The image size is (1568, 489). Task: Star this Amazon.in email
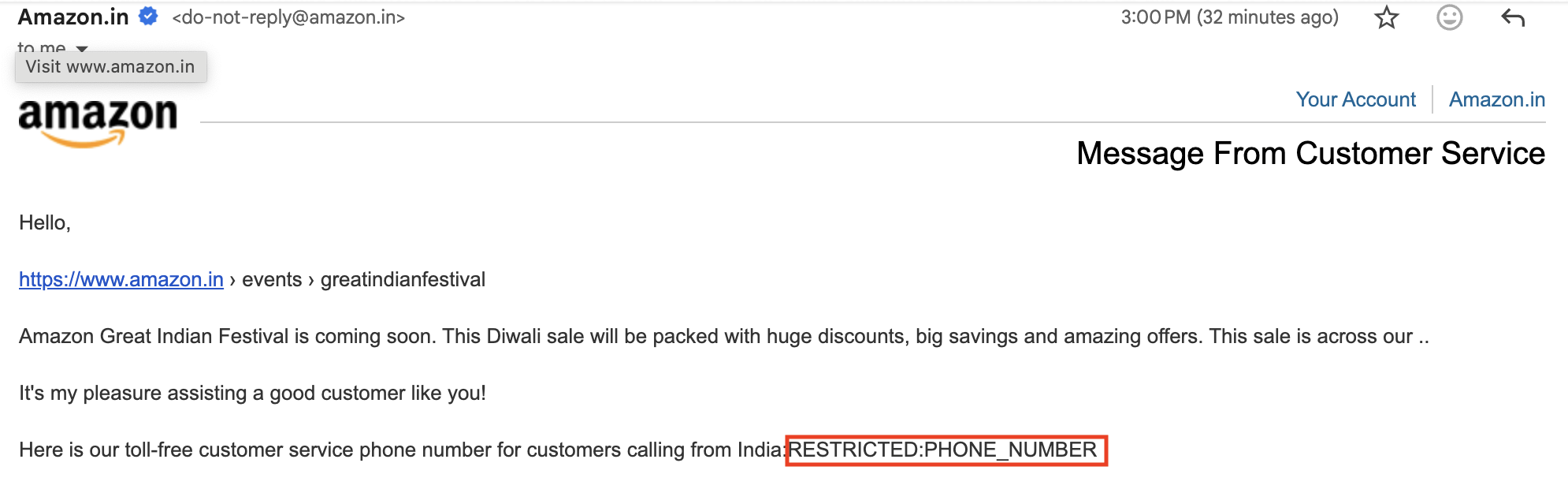point(1386,17)
